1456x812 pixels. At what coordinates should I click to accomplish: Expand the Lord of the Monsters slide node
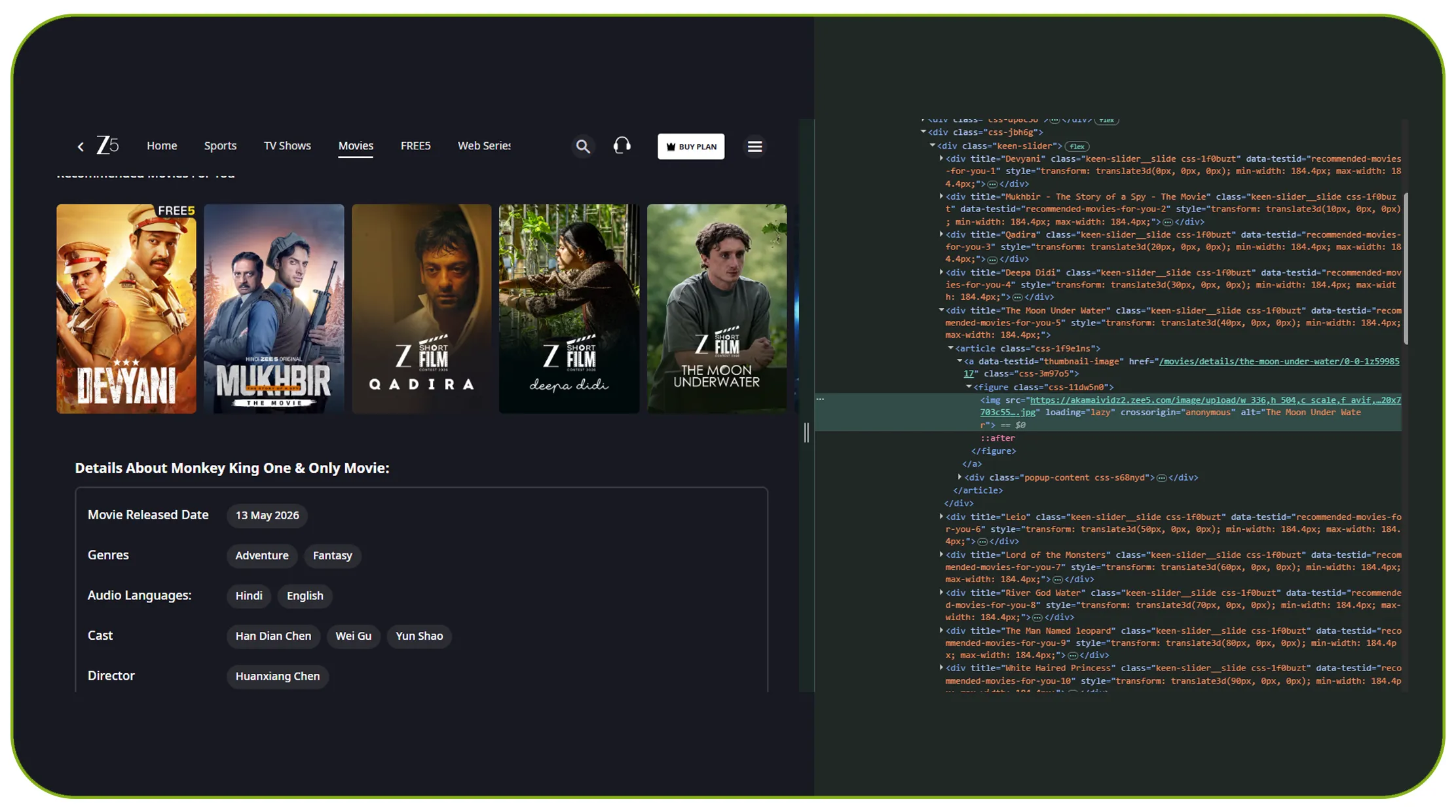pyautogui.click(x=941, y=555)
